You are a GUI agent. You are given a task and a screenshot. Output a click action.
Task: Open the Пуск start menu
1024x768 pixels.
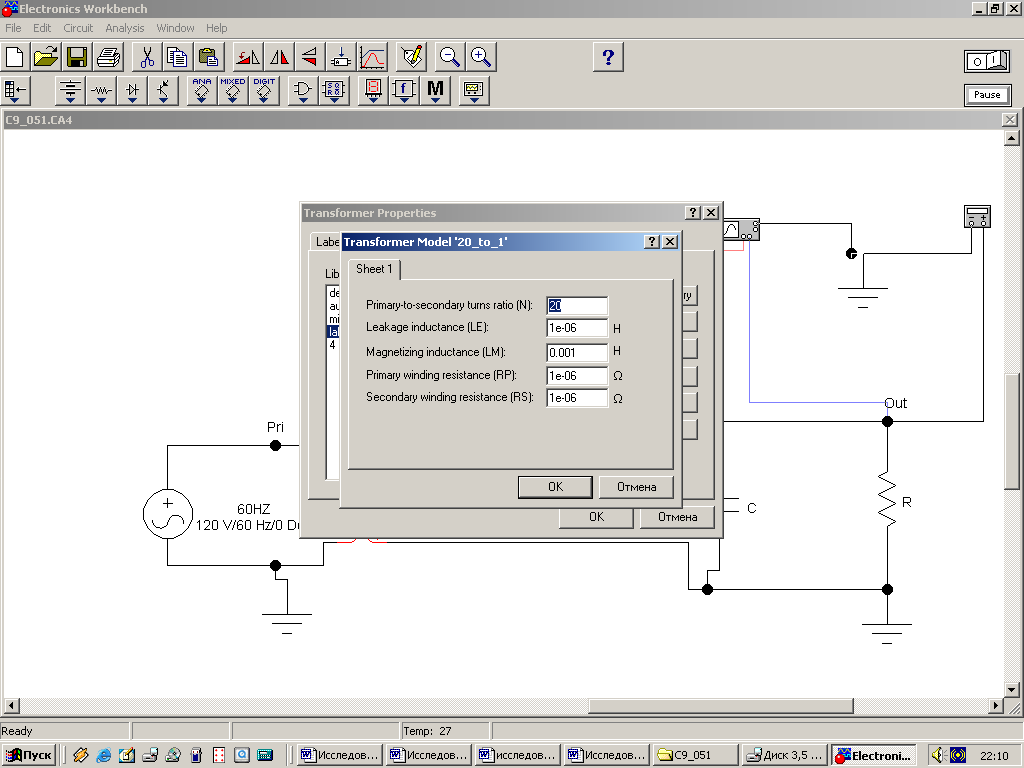point(29,755)
